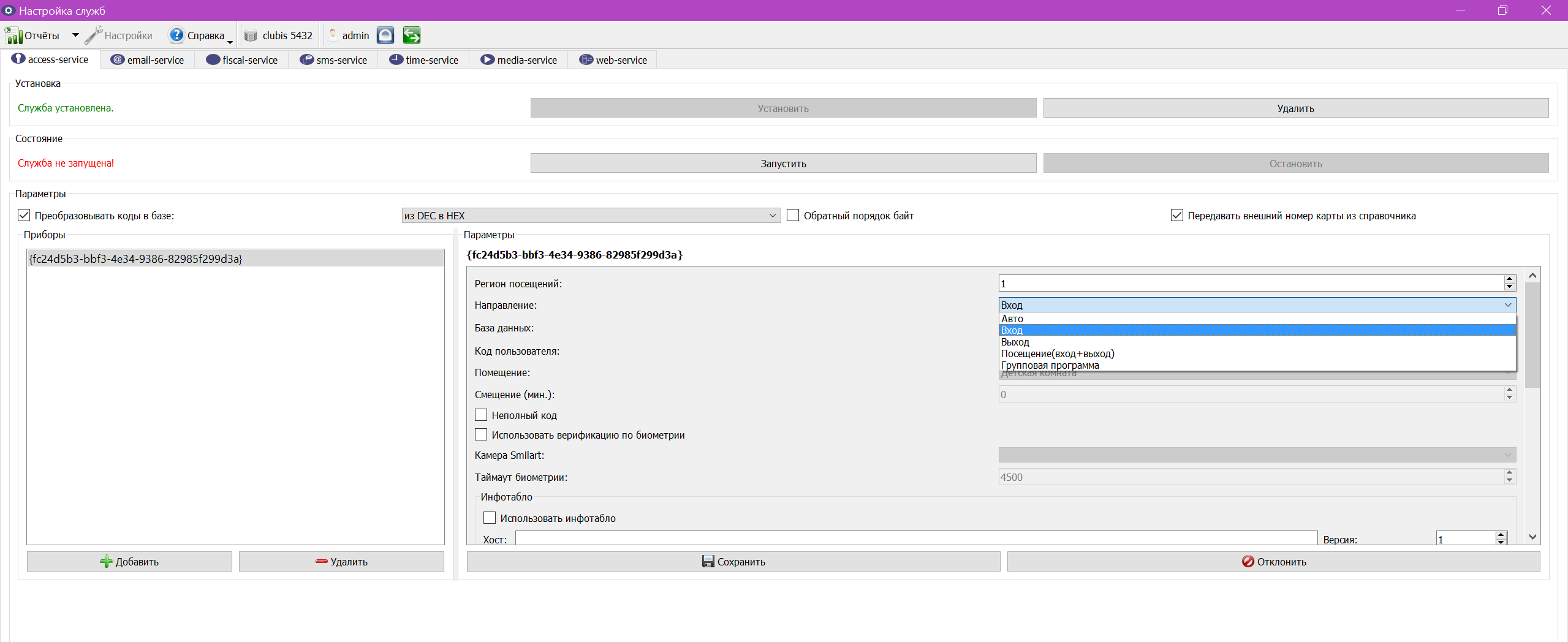Image resolution: width=1568 pixels, height=642 pixels.
Task: Toggle the Обратный порядок байт checkbox
Action: pyautogui.click(x=793, y=215)
